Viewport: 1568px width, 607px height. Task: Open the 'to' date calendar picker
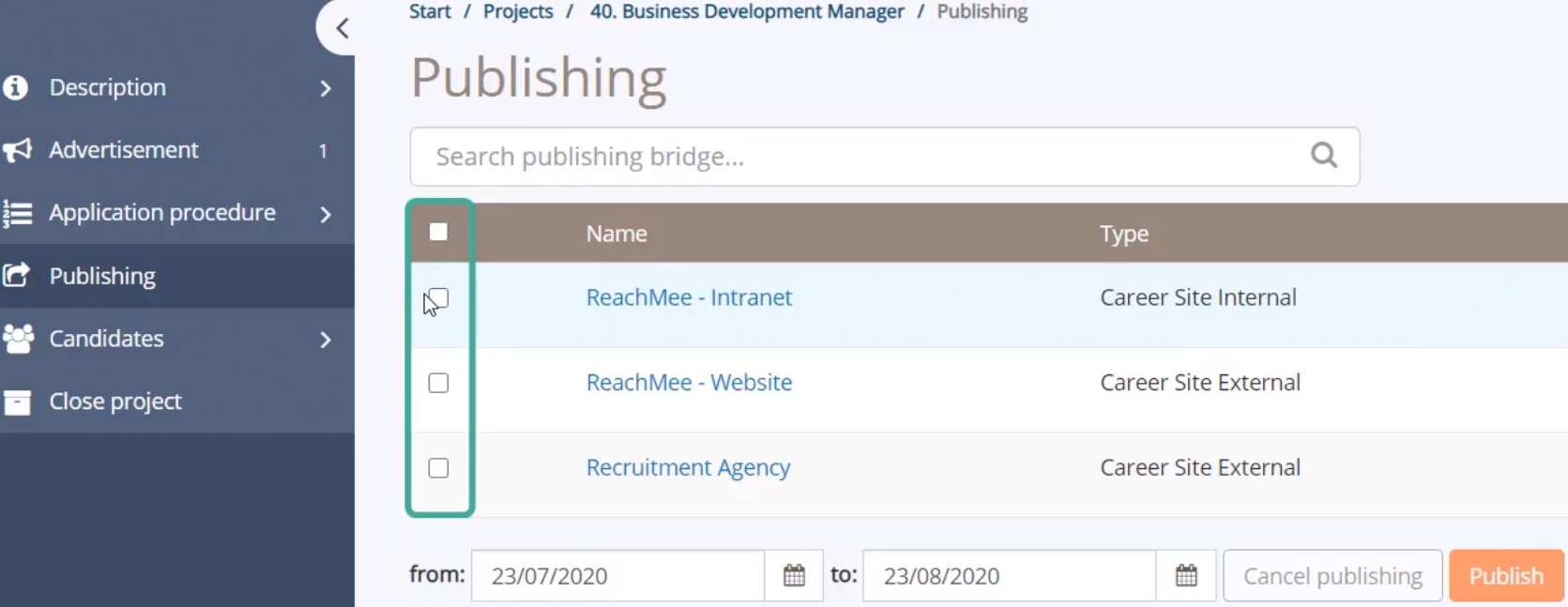click(x=1186, y=575)
